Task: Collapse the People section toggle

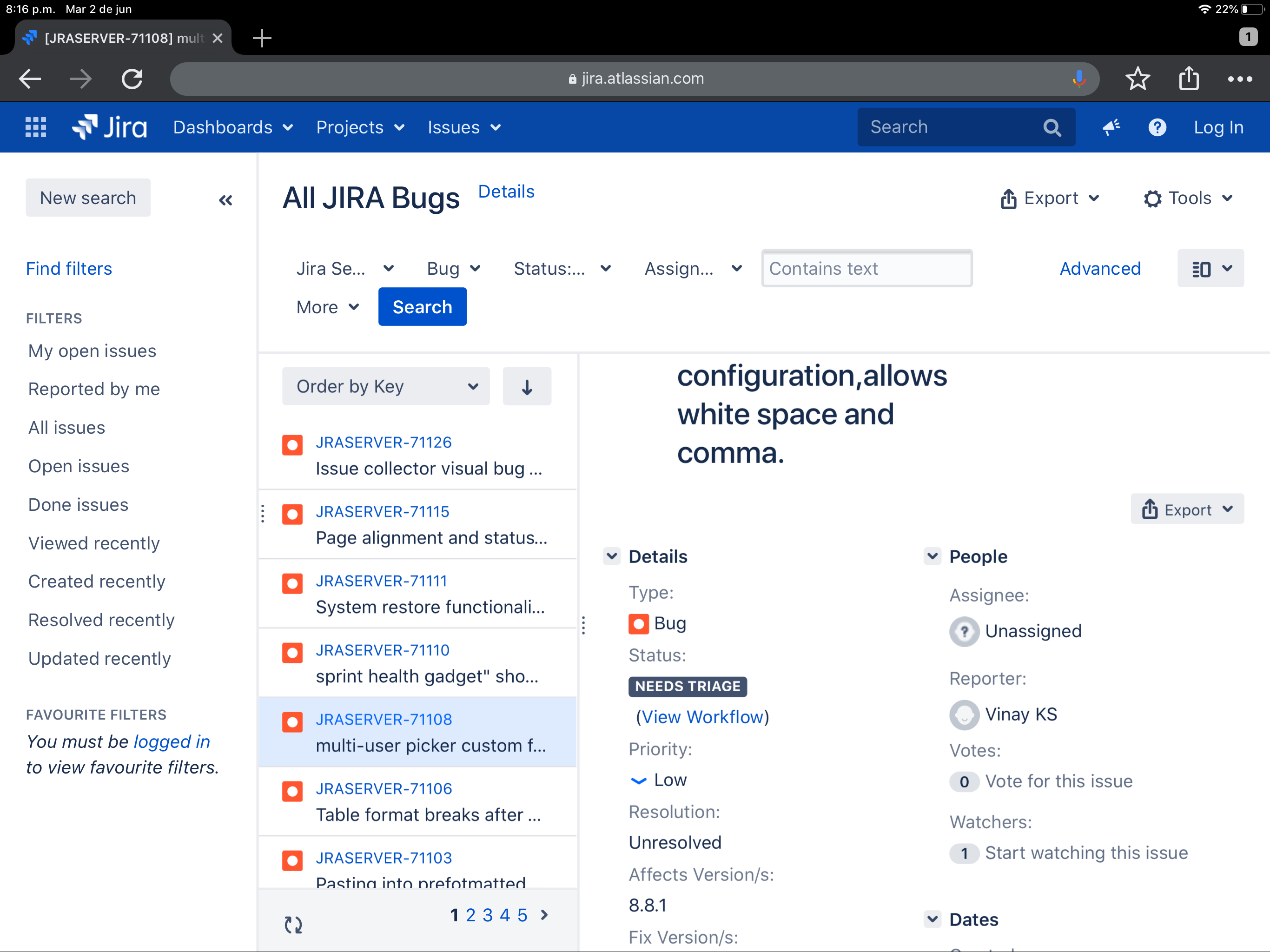Action: 933,556
